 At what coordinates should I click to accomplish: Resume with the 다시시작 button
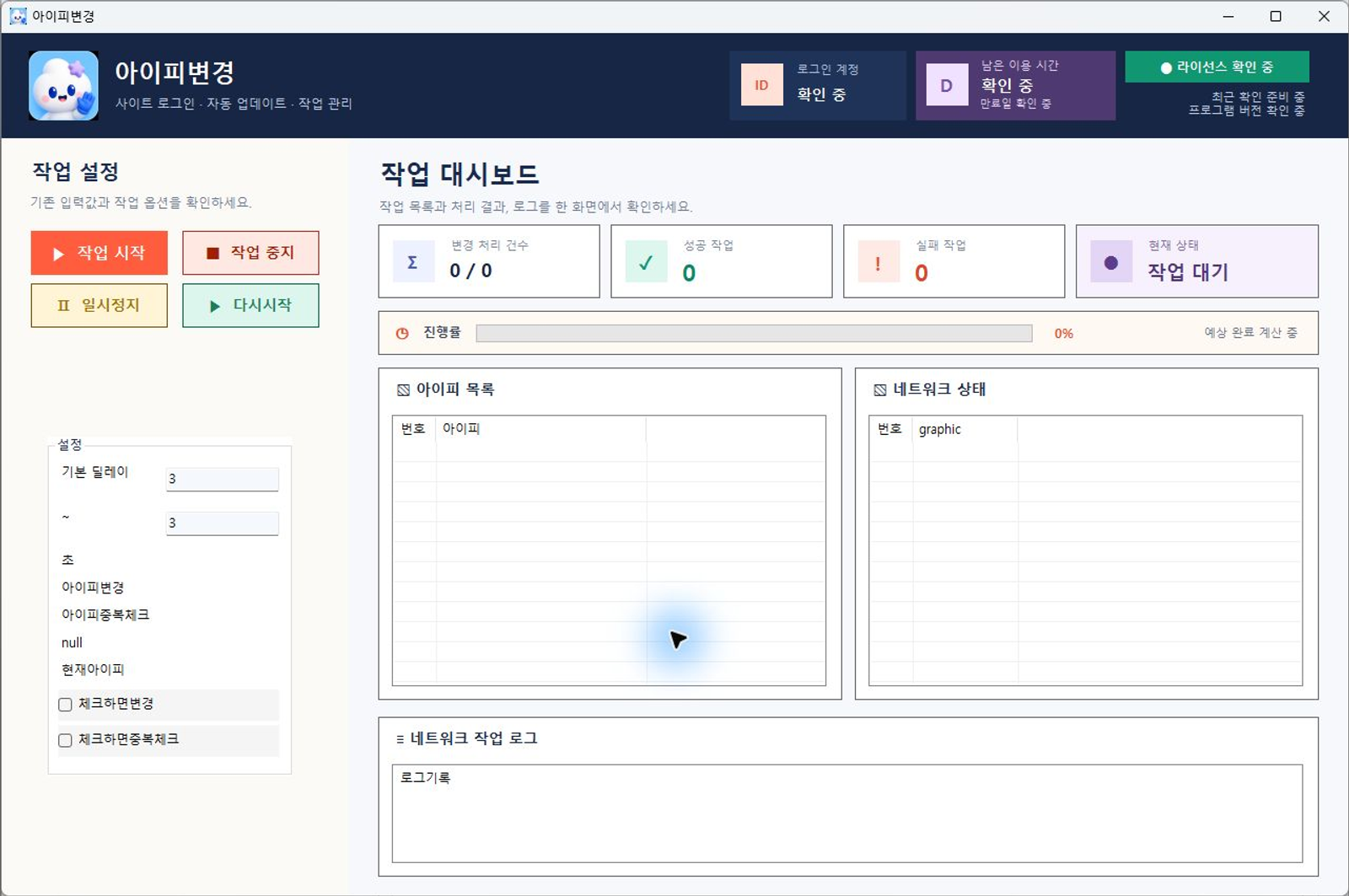[x=250, y=305]
